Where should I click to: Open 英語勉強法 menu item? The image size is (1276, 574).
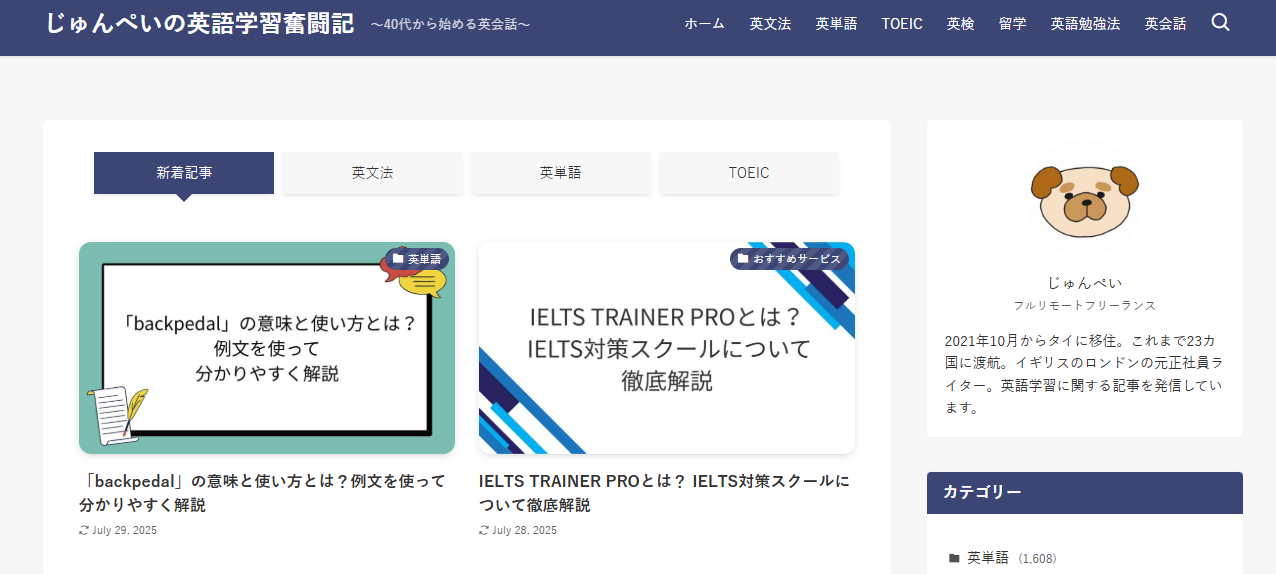(x=1085, y=24)
